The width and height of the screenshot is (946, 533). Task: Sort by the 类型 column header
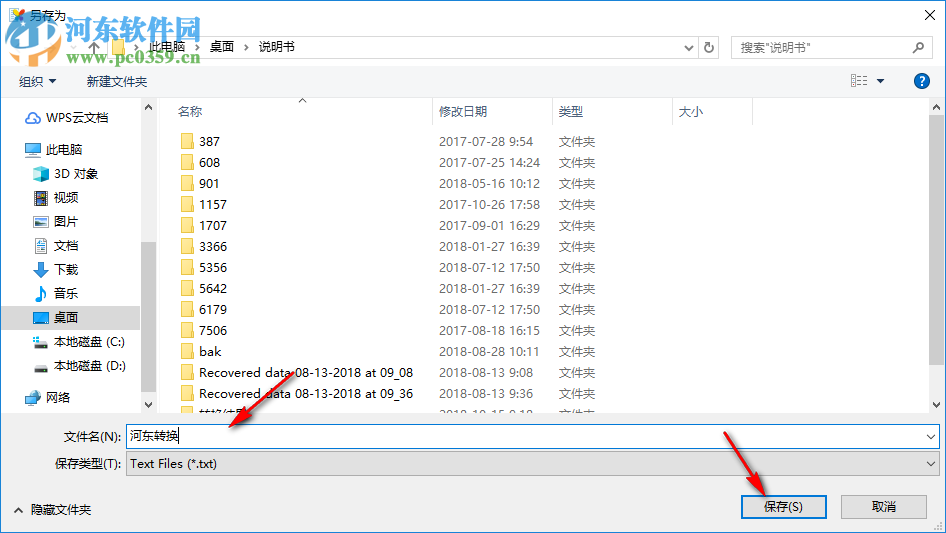pos(570,112)
